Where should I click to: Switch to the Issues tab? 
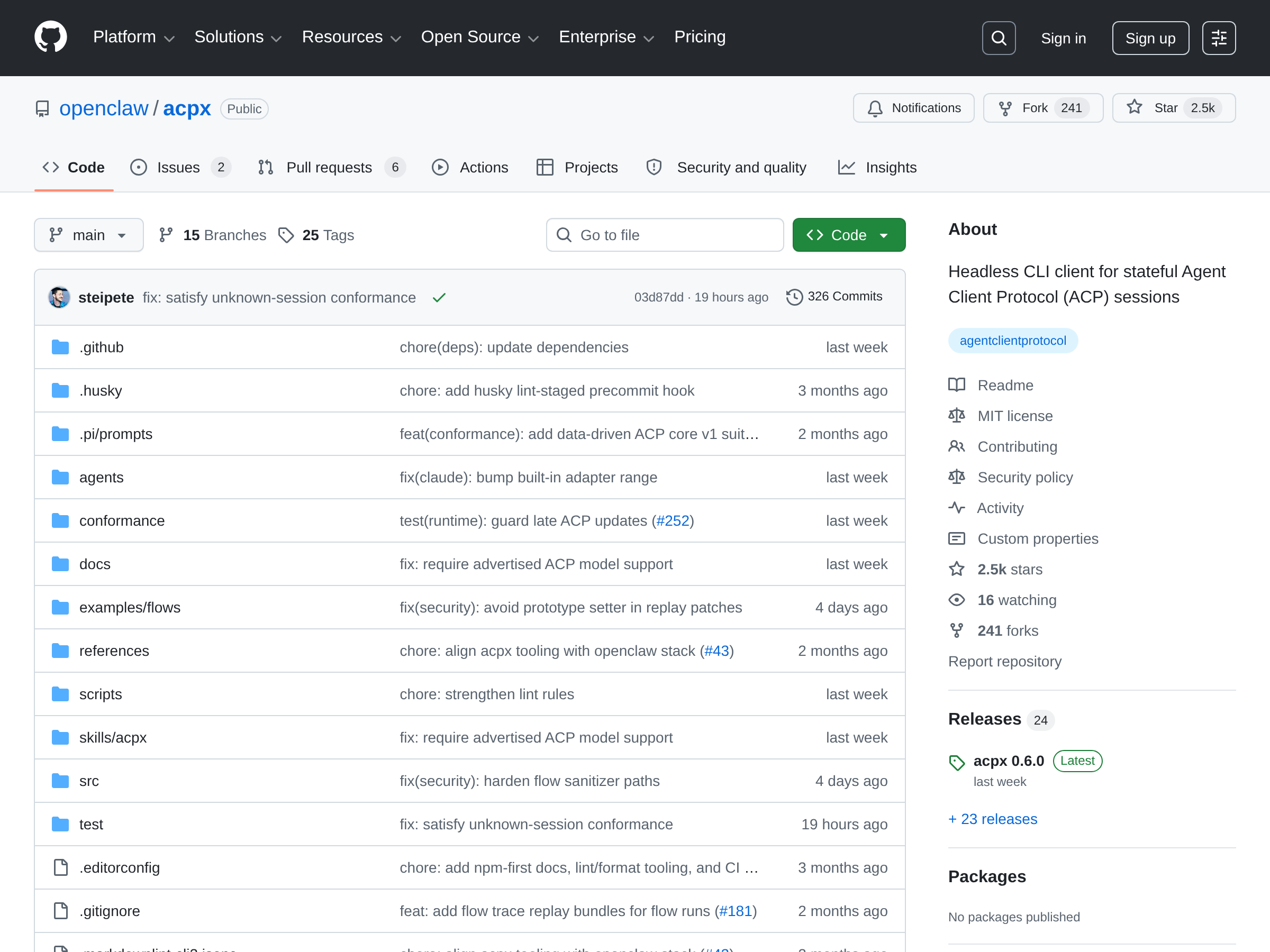[x=180, y=168]
